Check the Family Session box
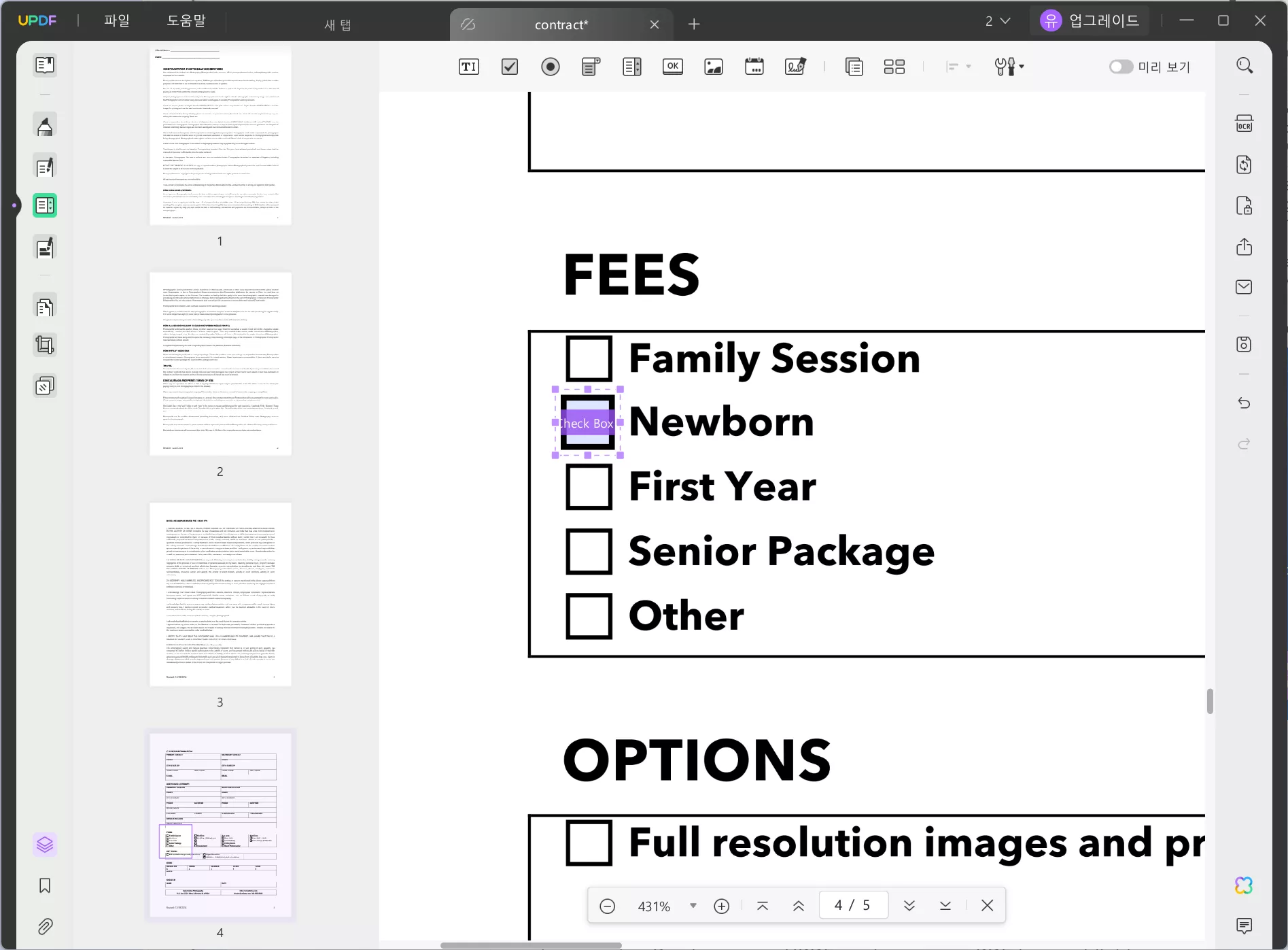This screenshot has height=950, width=1288. tap(589, 358)
